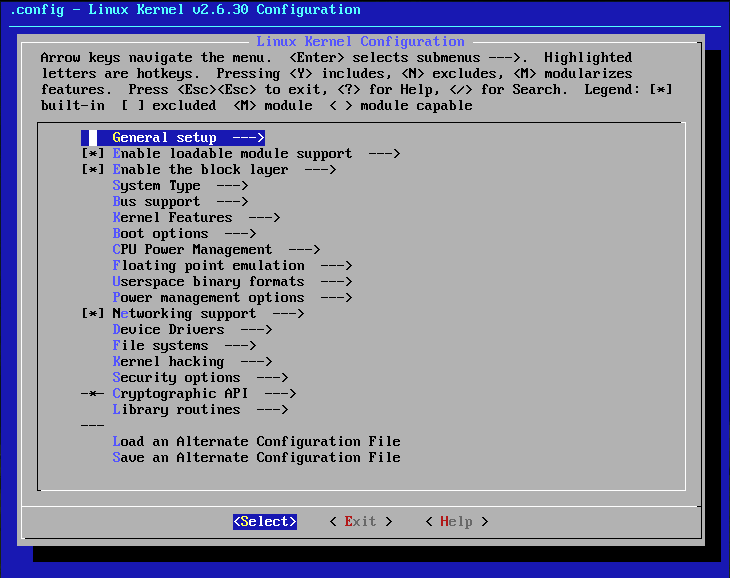Select Userspace binary formats entry

point(232,282)
